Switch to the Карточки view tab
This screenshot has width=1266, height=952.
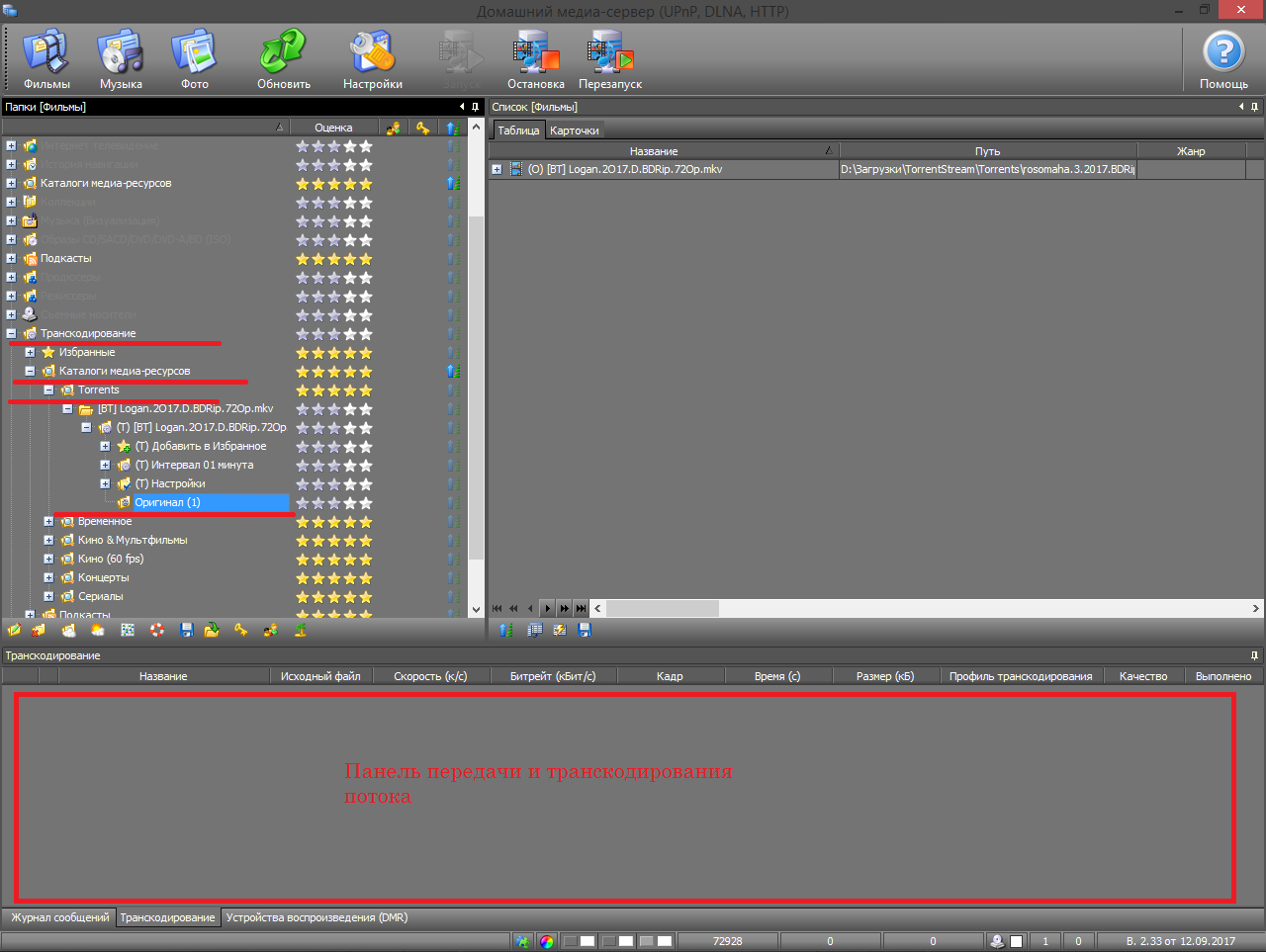[574, 130]
